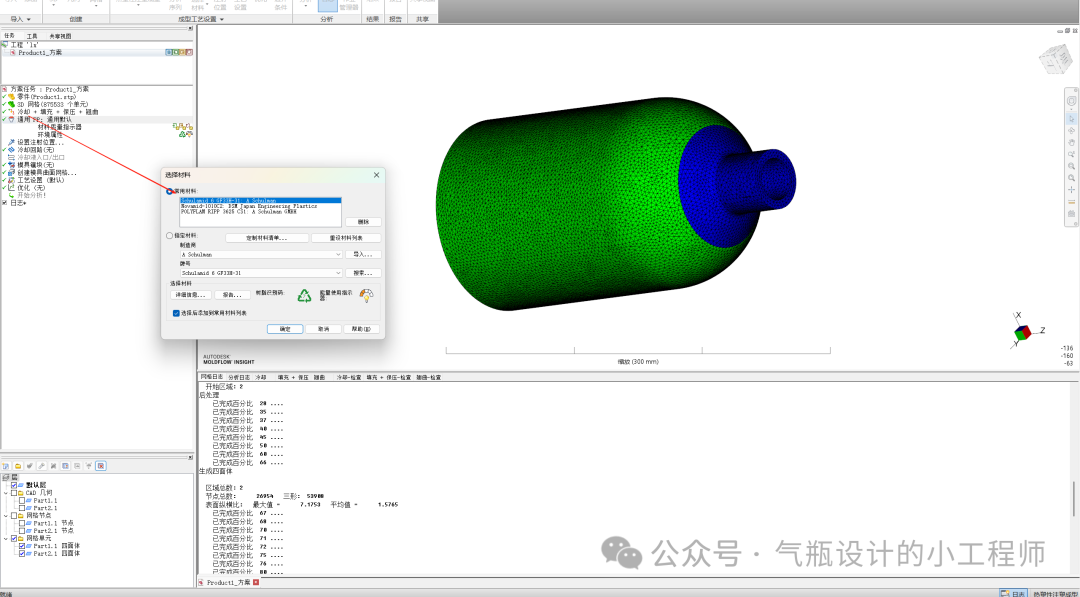This screenshot has width=1080, height=597.
Task: Click the environmental properties icons
Action: (185, 134)
